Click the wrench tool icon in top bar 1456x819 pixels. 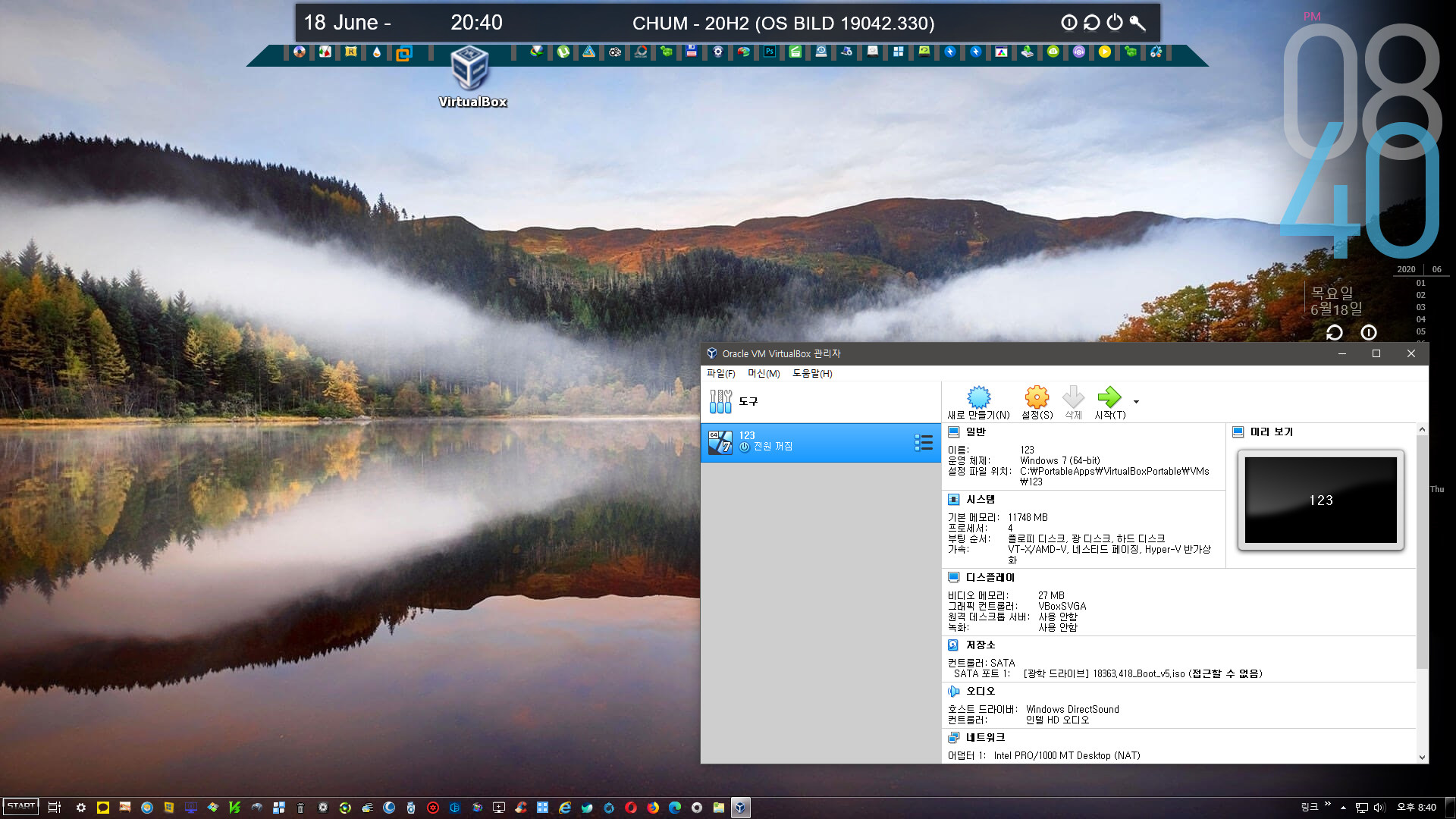pos(1137,23)
